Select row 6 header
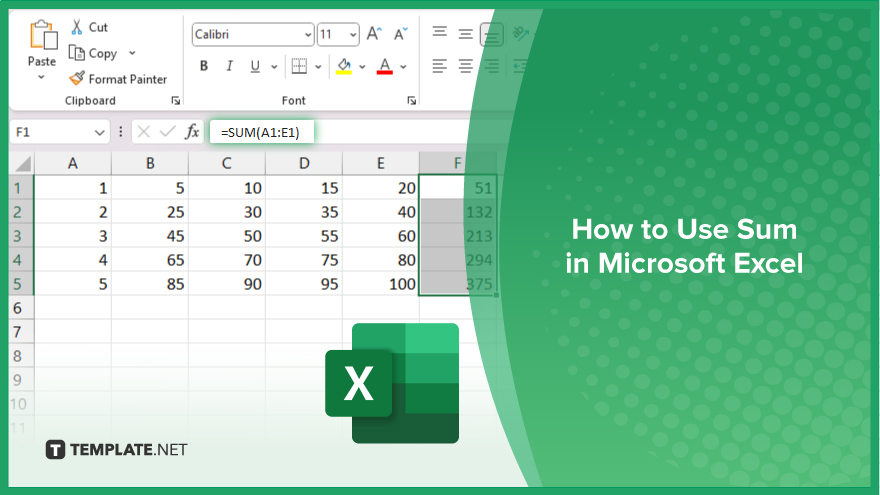This screenshot has width=880, height=495. [x=21, y=308]
